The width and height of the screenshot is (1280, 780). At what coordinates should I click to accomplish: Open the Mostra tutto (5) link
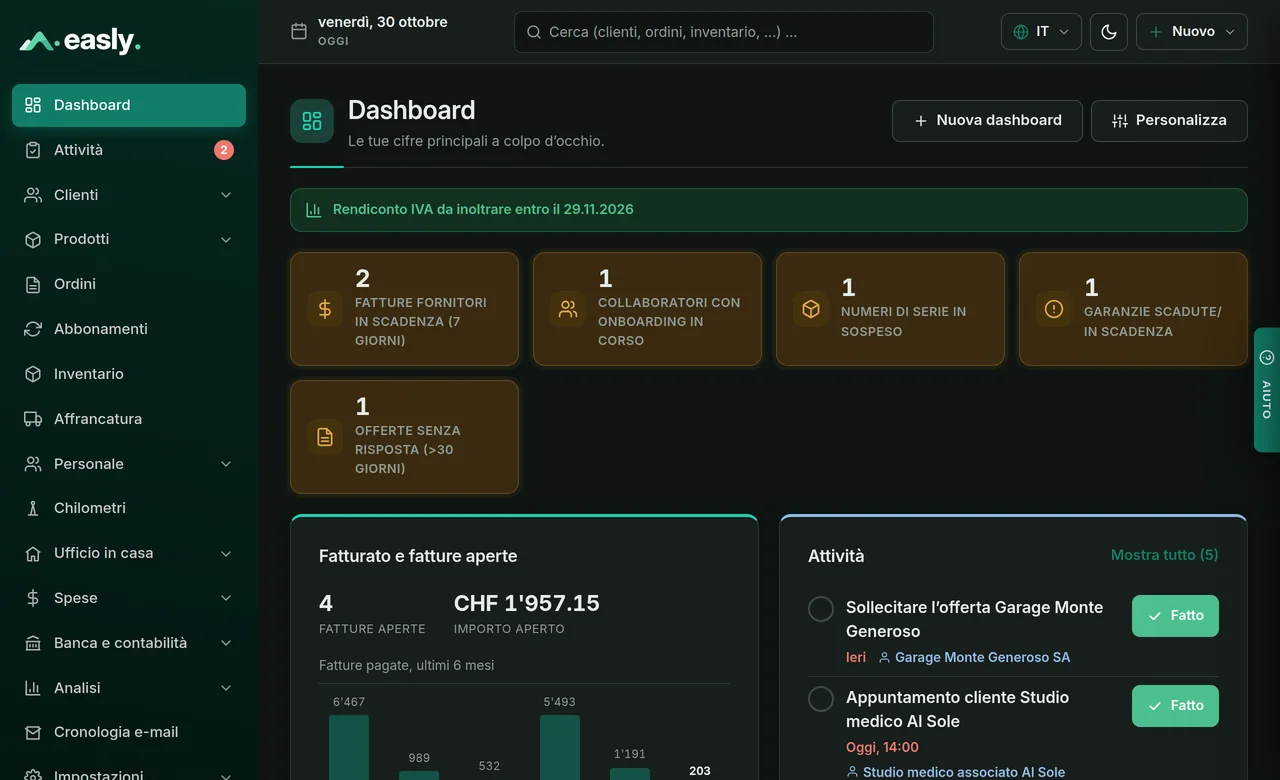coord(1164,555)
